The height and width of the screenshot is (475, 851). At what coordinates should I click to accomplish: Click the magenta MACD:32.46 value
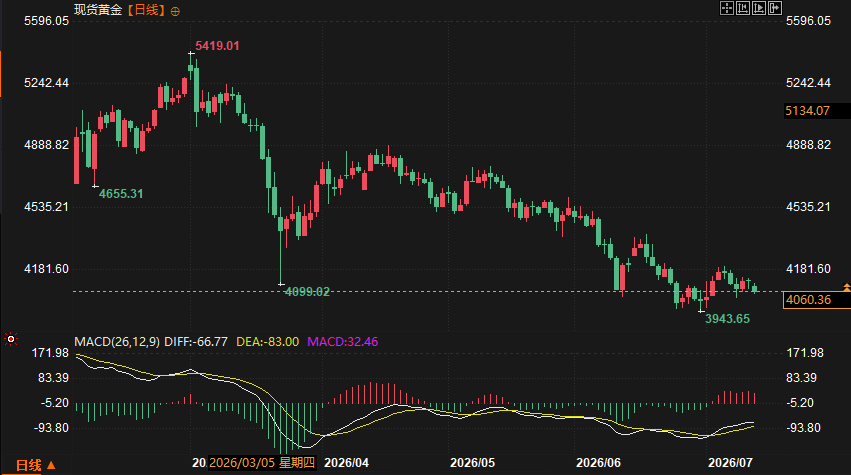click(342, 342)
